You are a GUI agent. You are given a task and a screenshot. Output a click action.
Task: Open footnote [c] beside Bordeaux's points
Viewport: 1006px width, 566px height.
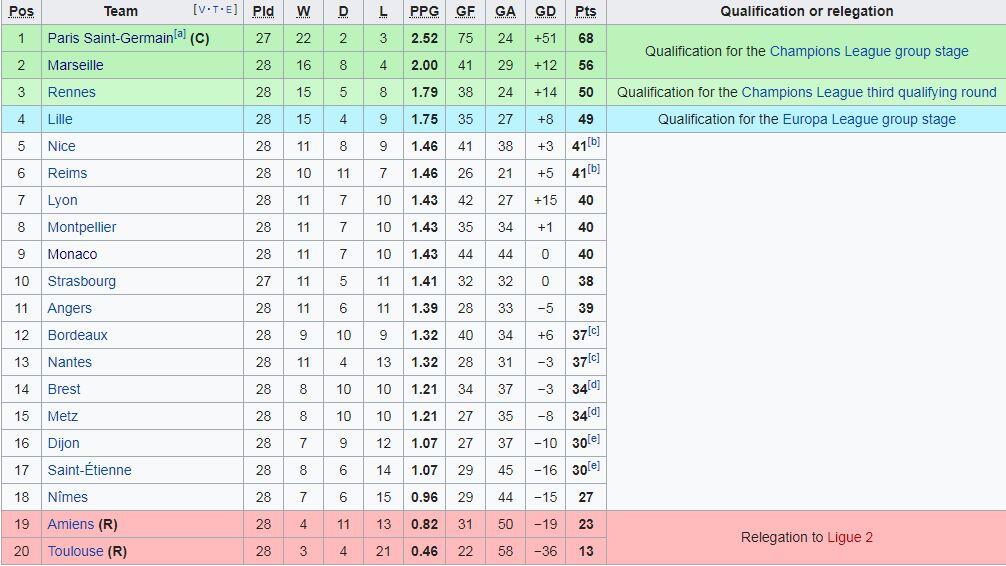[x=593, y=330]
